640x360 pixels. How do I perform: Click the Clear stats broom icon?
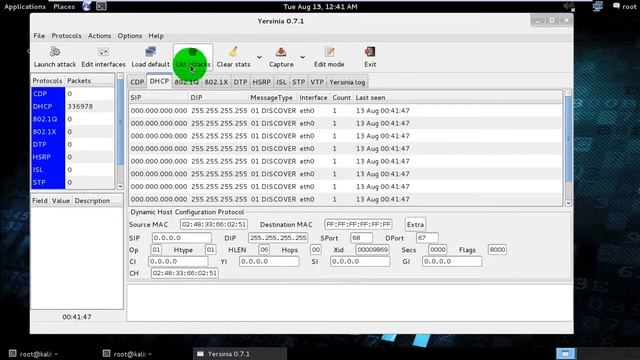click(233, 51)
